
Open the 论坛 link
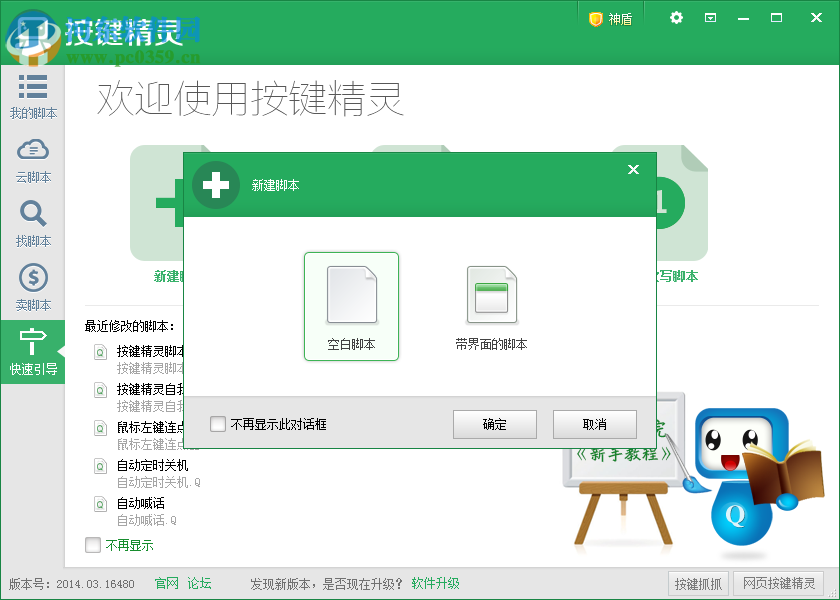tap(199, 583)
